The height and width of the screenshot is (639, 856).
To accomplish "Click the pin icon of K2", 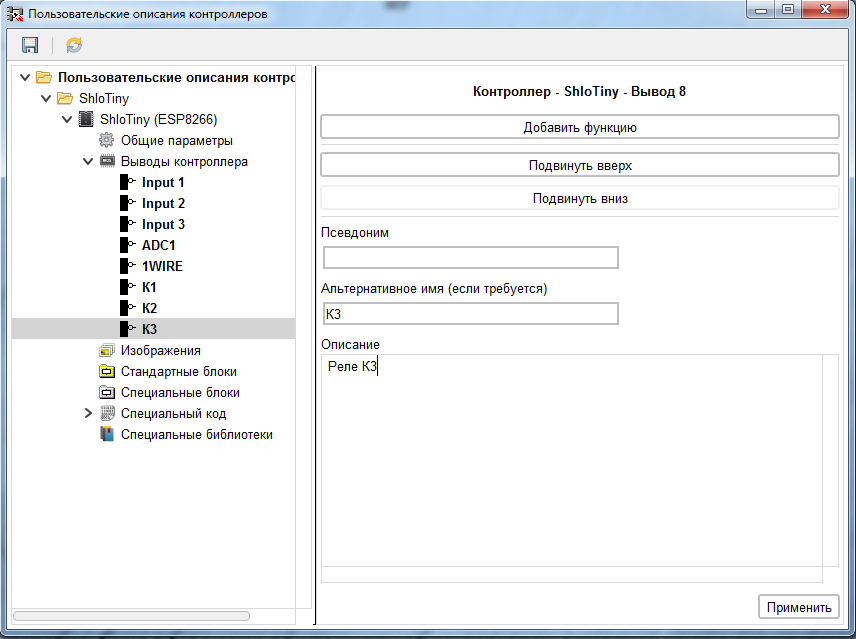I will pos(128,308).
